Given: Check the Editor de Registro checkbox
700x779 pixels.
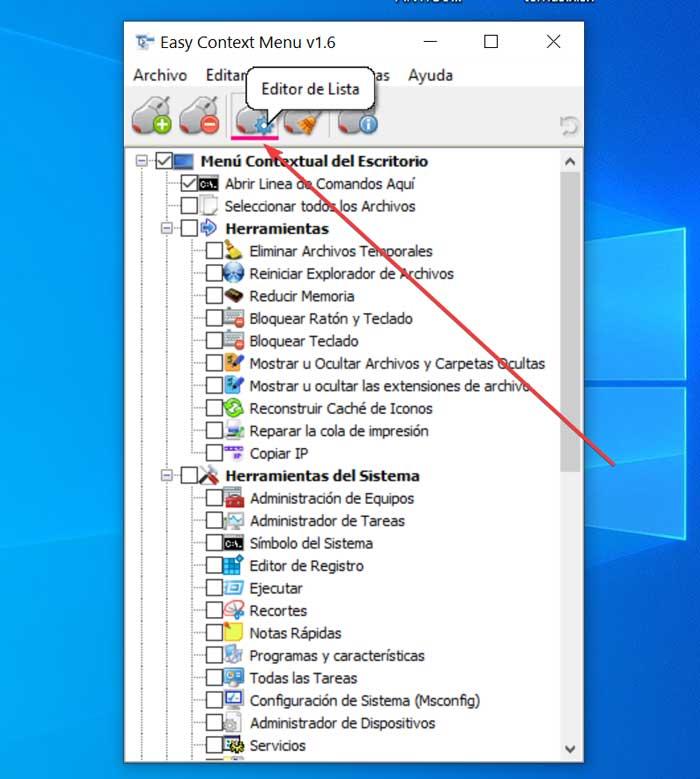Looking at the screenshot, I should 214,565.
